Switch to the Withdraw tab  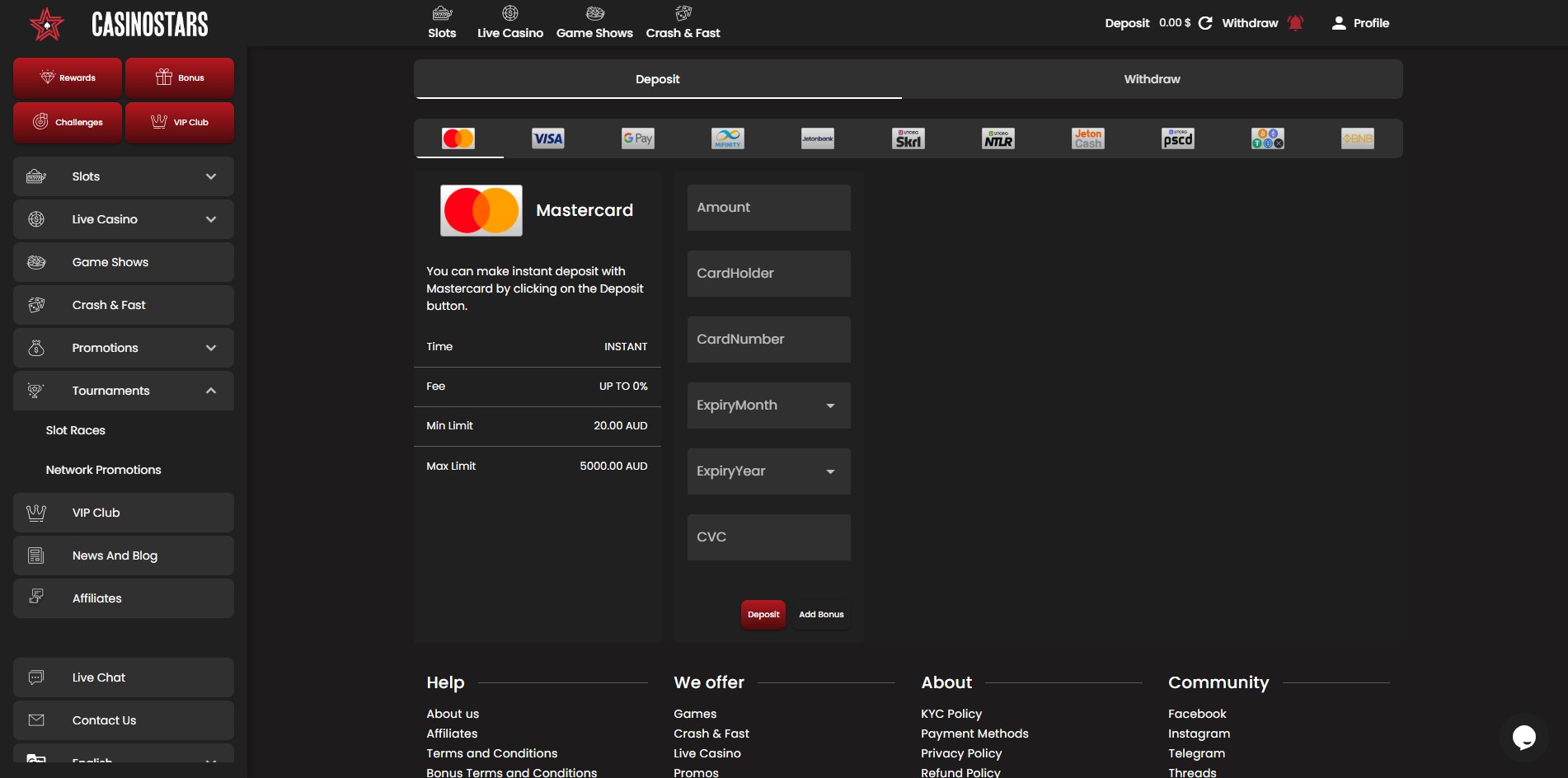pos(1152,79)
